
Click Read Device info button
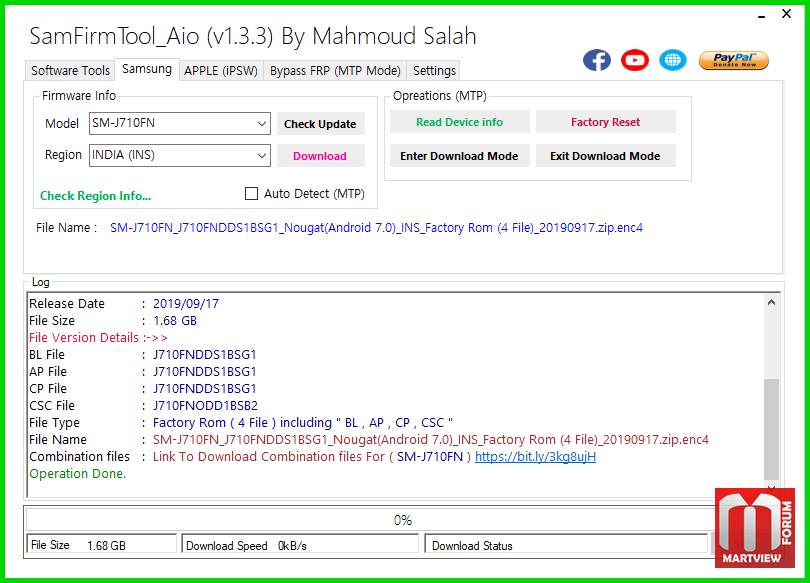460,122
